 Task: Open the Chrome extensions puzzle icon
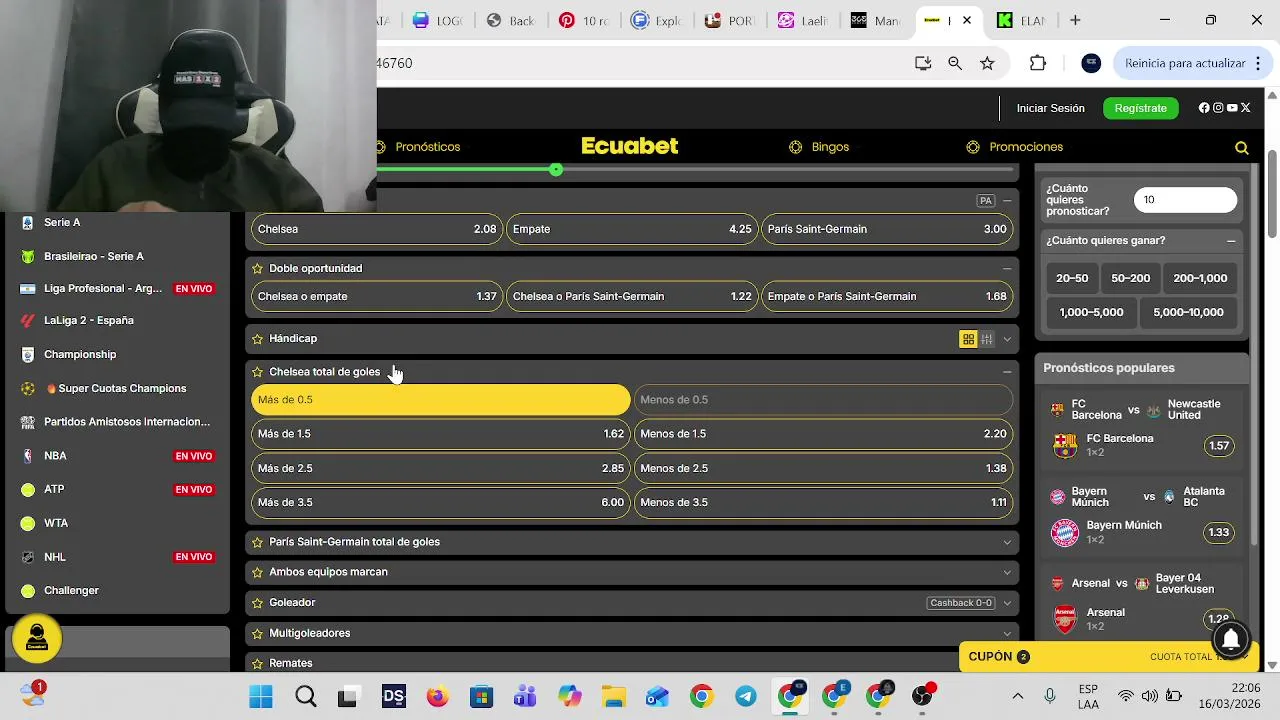pyautogui.click(x=1038, y=63)
